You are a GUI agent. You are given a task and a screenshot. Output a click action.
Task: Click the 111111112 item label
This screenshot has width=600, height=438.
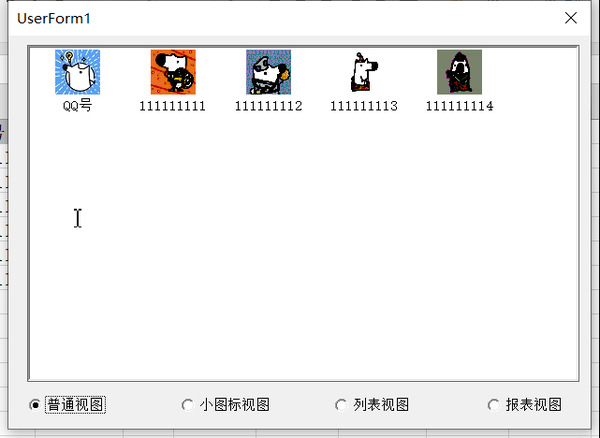pos(269,106)
